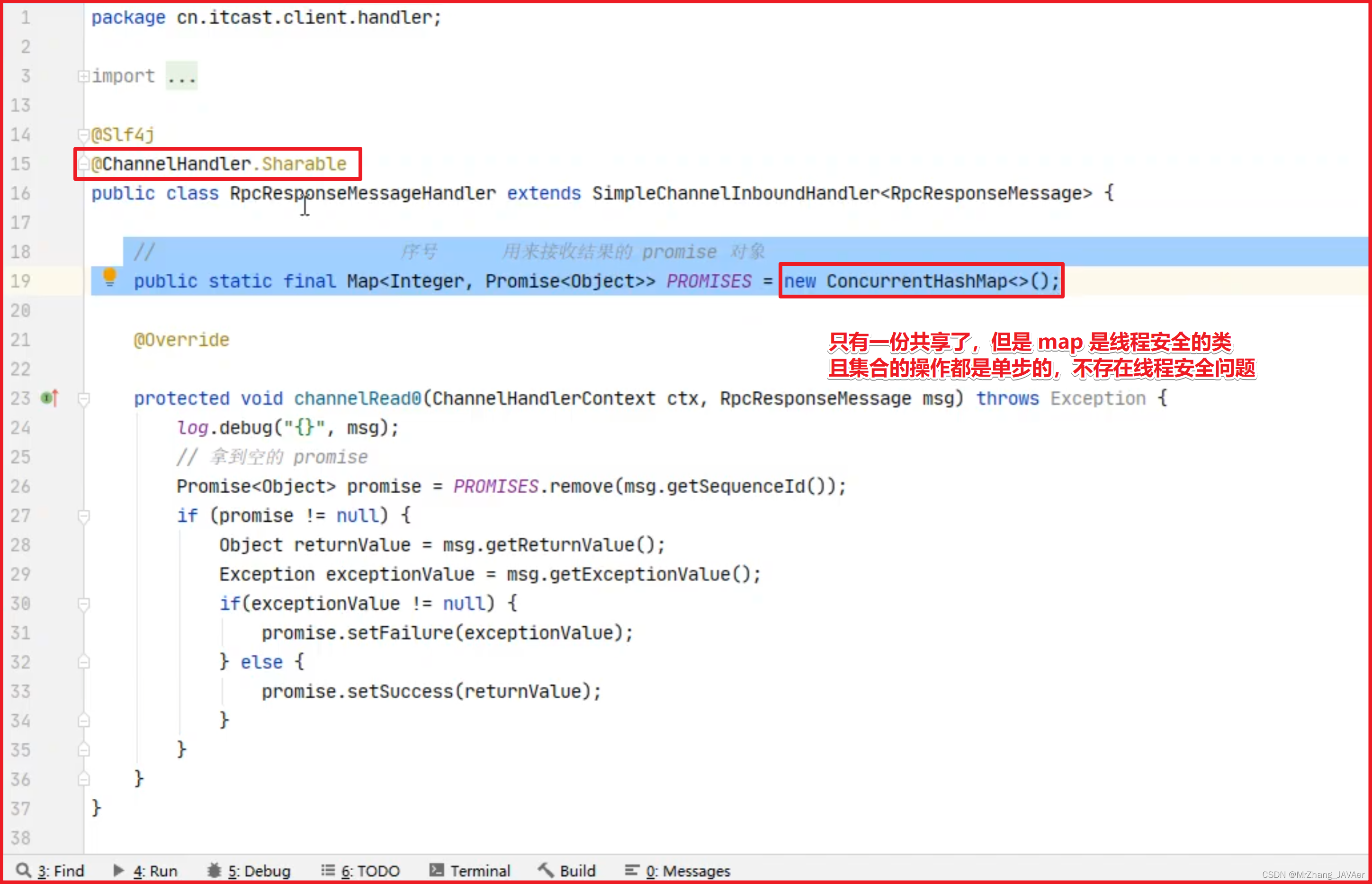The image size is (1372, 884).
Task: Click the fold end marker on line 34
Action: tap(84, 721)
